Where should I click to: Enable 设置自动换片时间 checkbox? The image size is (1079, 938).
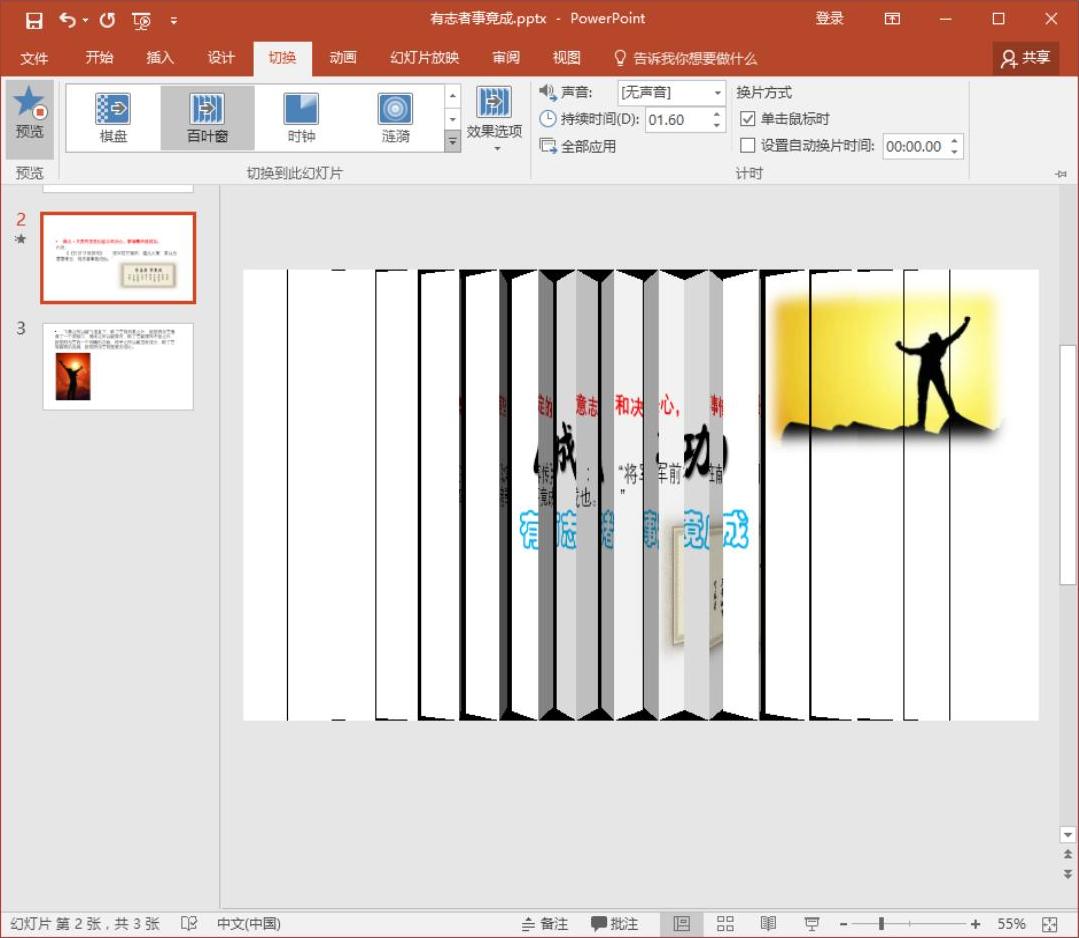[747, 145]
